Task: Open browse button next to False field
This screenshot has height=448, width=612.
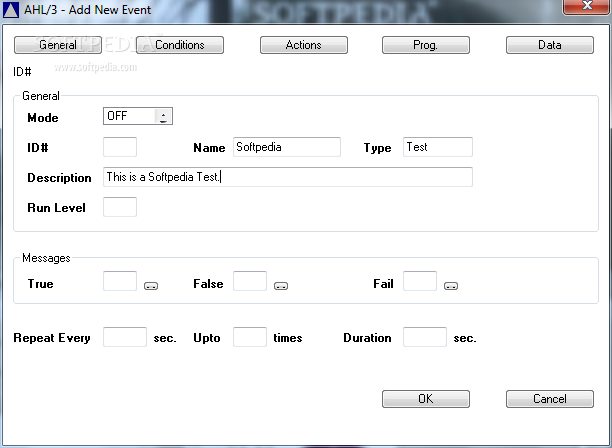Action: [x=281, y=286]
